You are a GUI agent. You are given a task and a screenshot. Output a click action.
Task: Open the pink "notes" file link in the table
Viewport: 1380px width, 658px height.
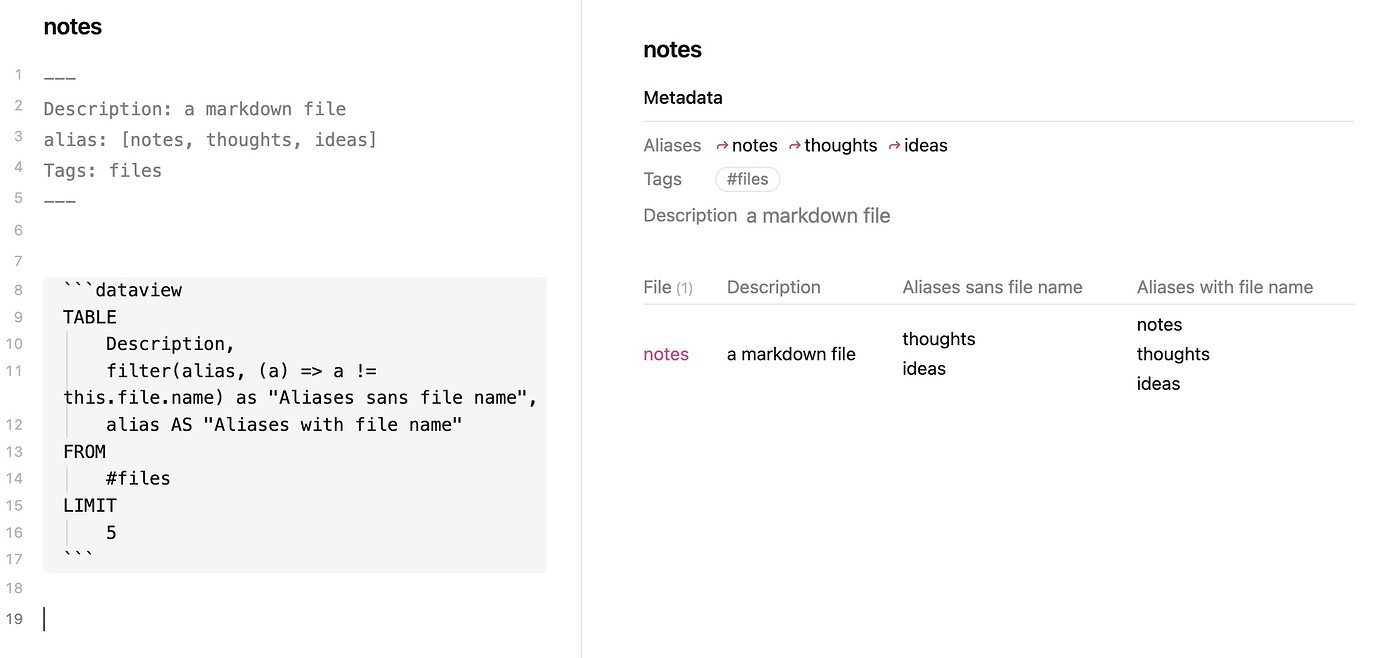666,354
